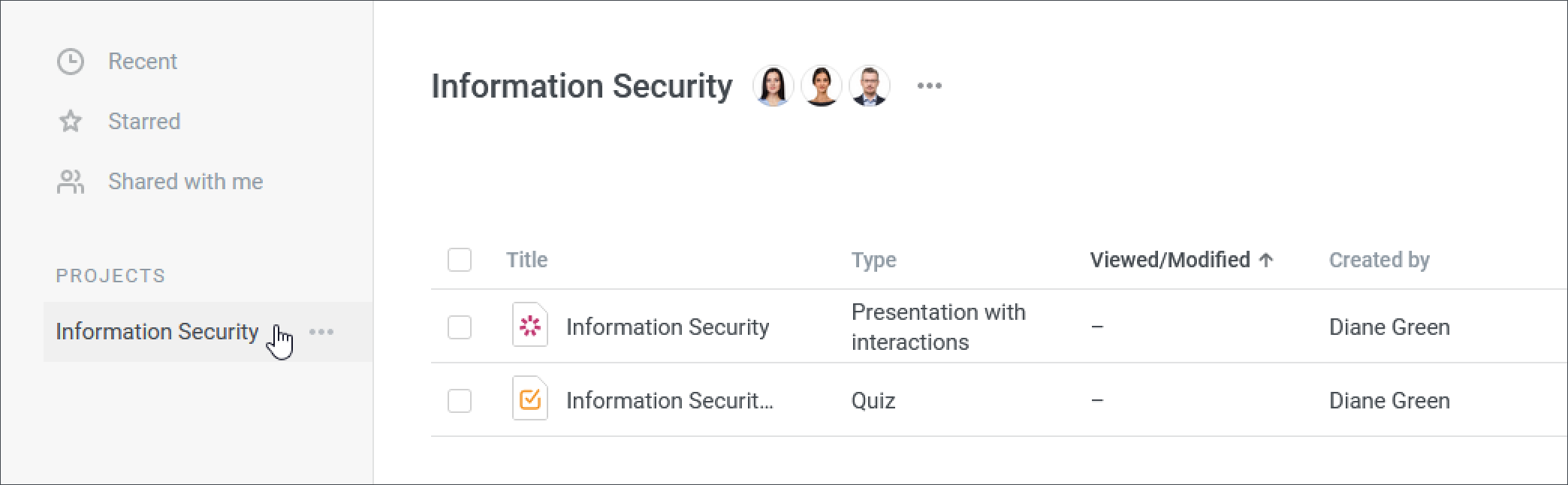Open the truncated Information Securit… quiz title

pyautogui.click(x=670, y=401)
